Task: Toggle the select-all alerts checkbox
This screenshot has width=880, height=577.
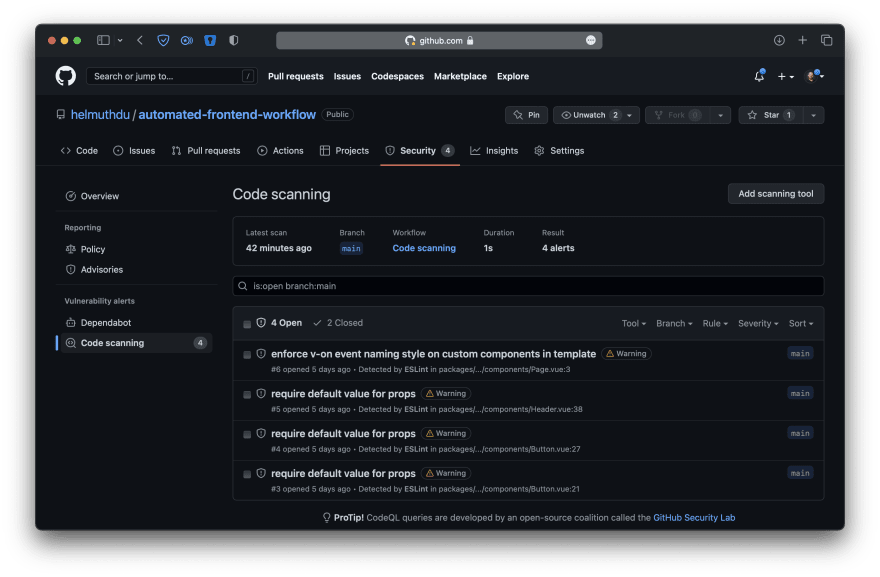Action: pyautogui.click(x=247, y=324)
